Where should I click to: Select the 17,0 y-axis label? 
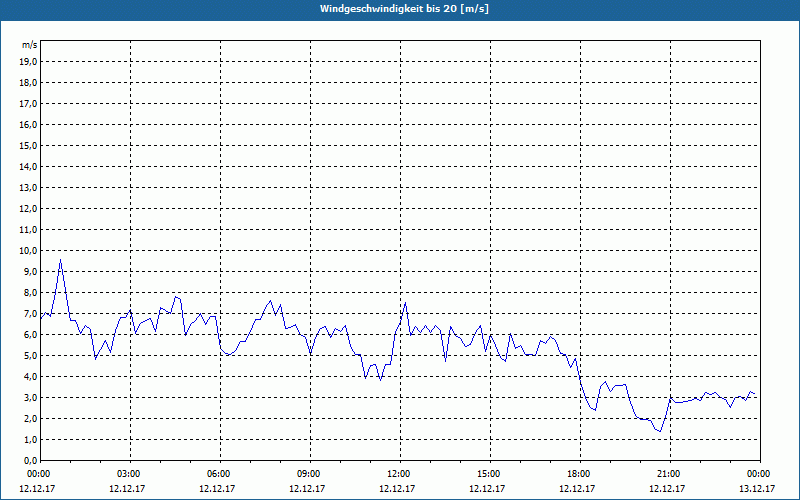coord(28,104)
